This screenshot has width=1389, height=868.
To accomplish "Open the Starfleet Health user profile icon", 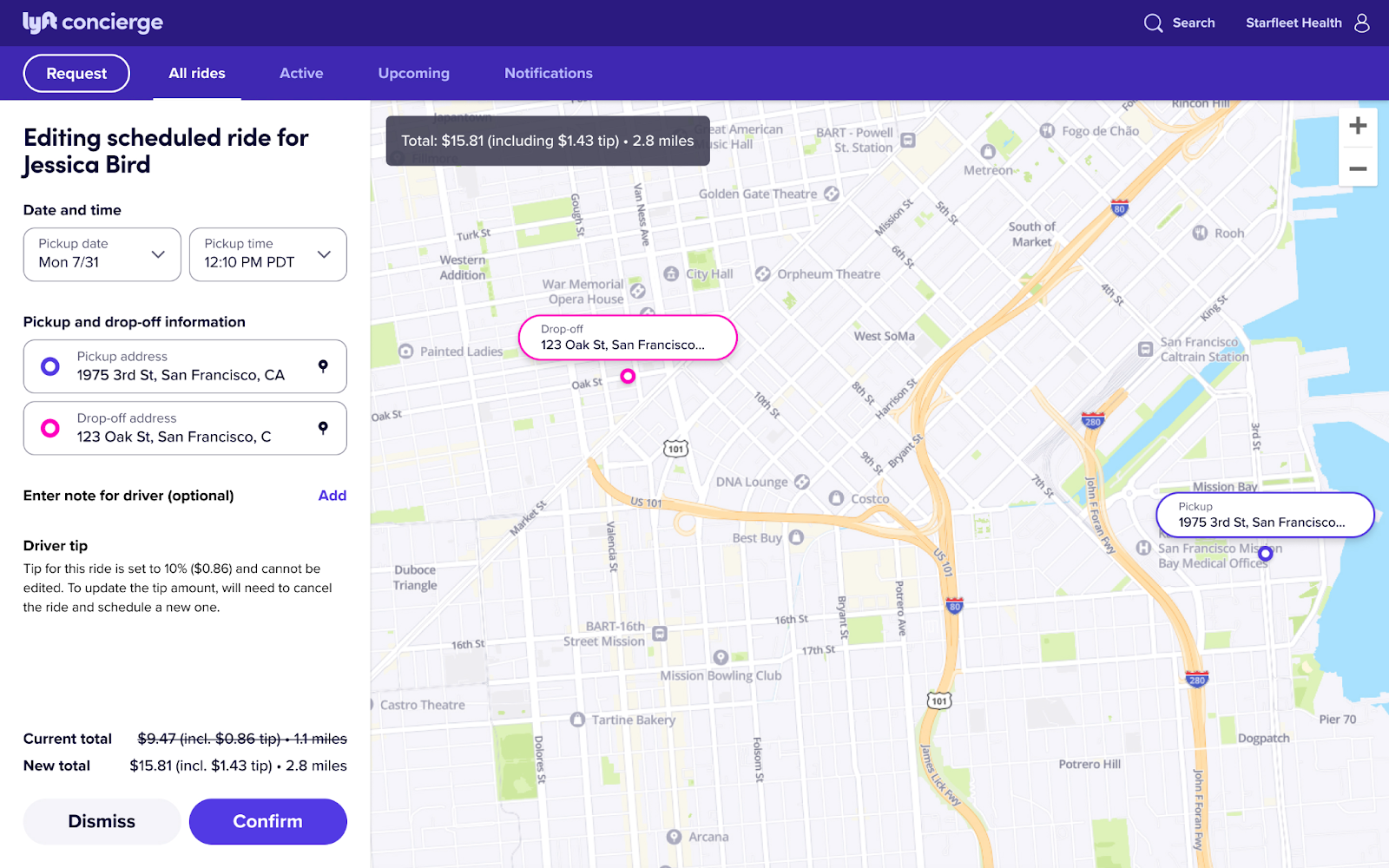I will tap(1362, 23).
